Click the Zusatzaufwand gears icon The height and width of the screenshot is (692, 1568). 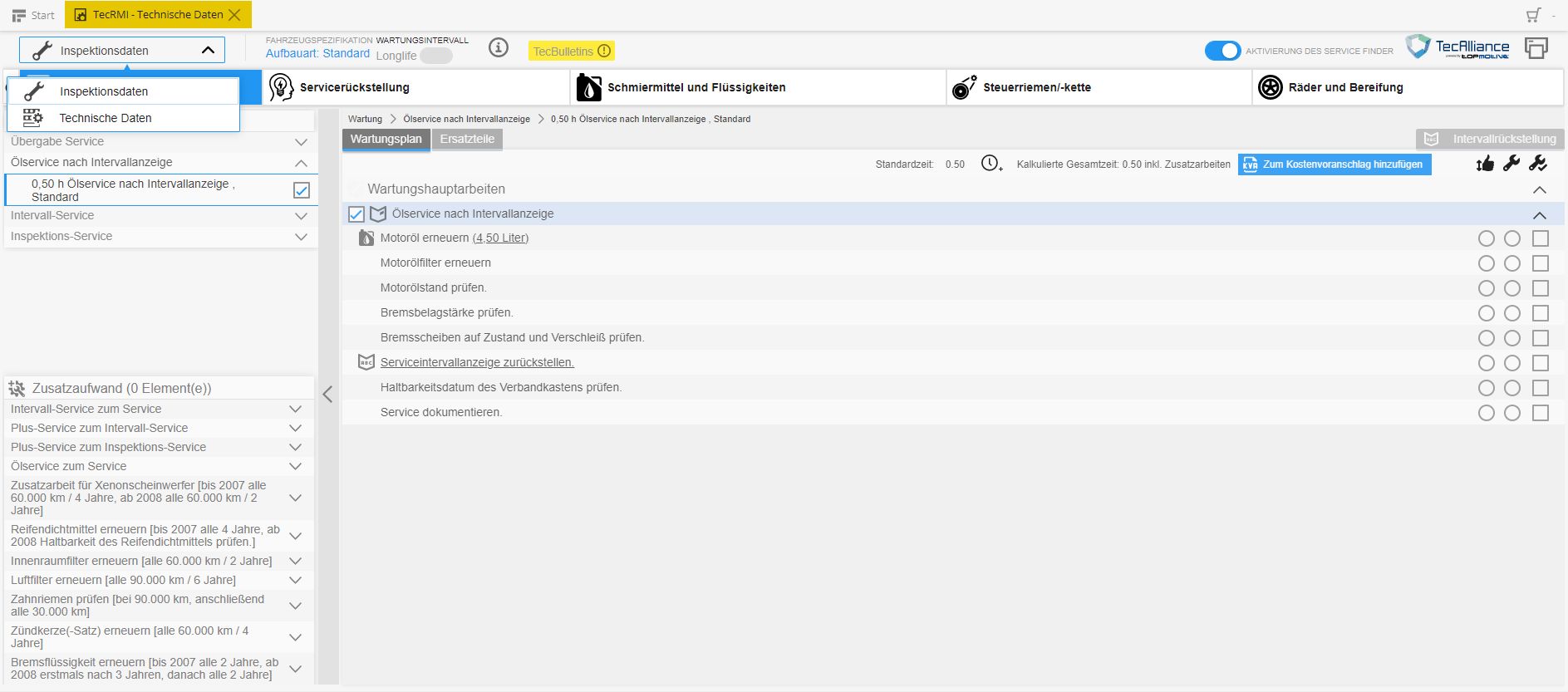click(x=17, y=388)
